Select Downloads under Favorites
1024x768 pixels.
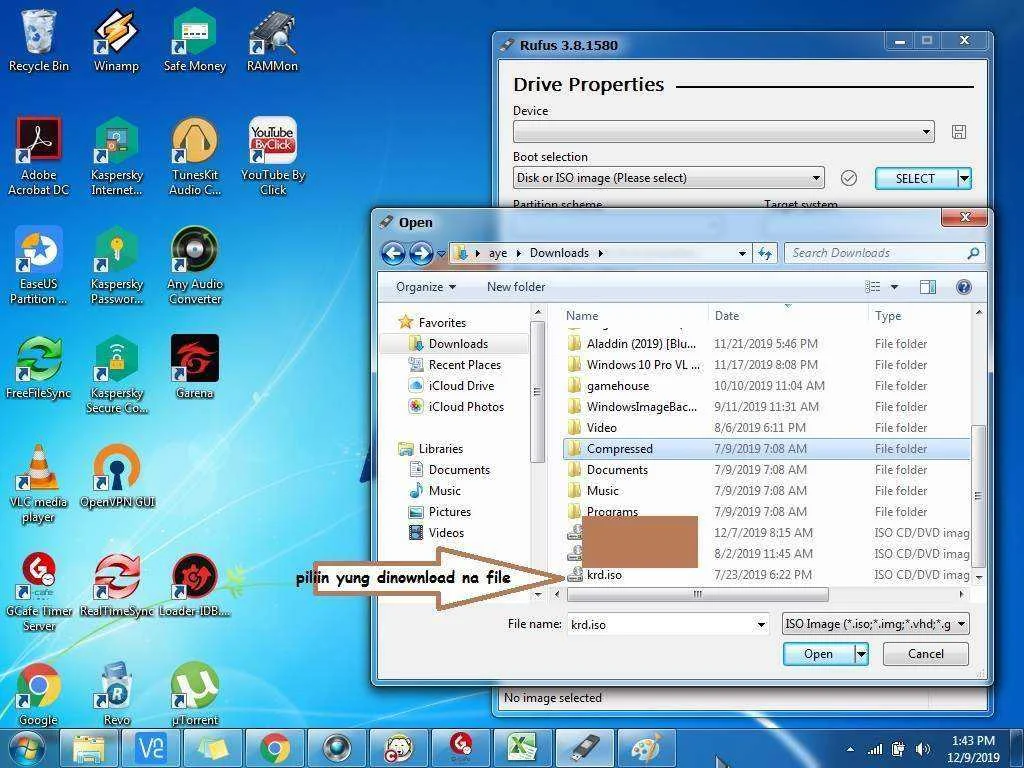tap(458, 344)
